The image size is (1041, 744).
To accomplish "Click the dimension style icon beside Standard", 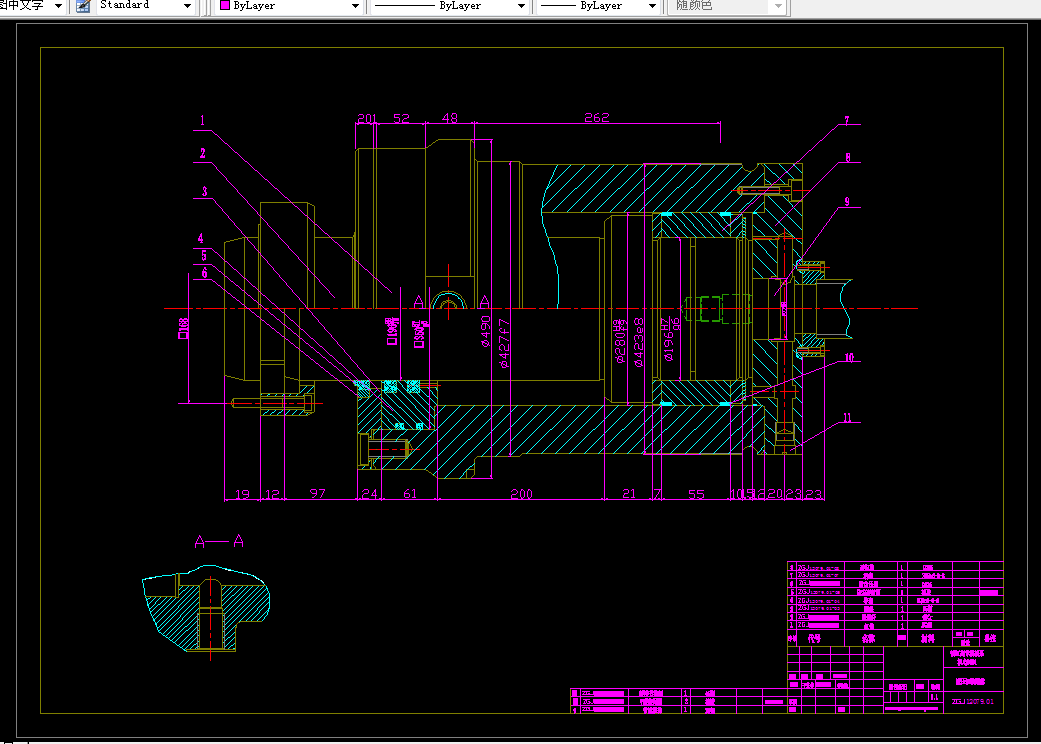I will click(x=82, y=6).
